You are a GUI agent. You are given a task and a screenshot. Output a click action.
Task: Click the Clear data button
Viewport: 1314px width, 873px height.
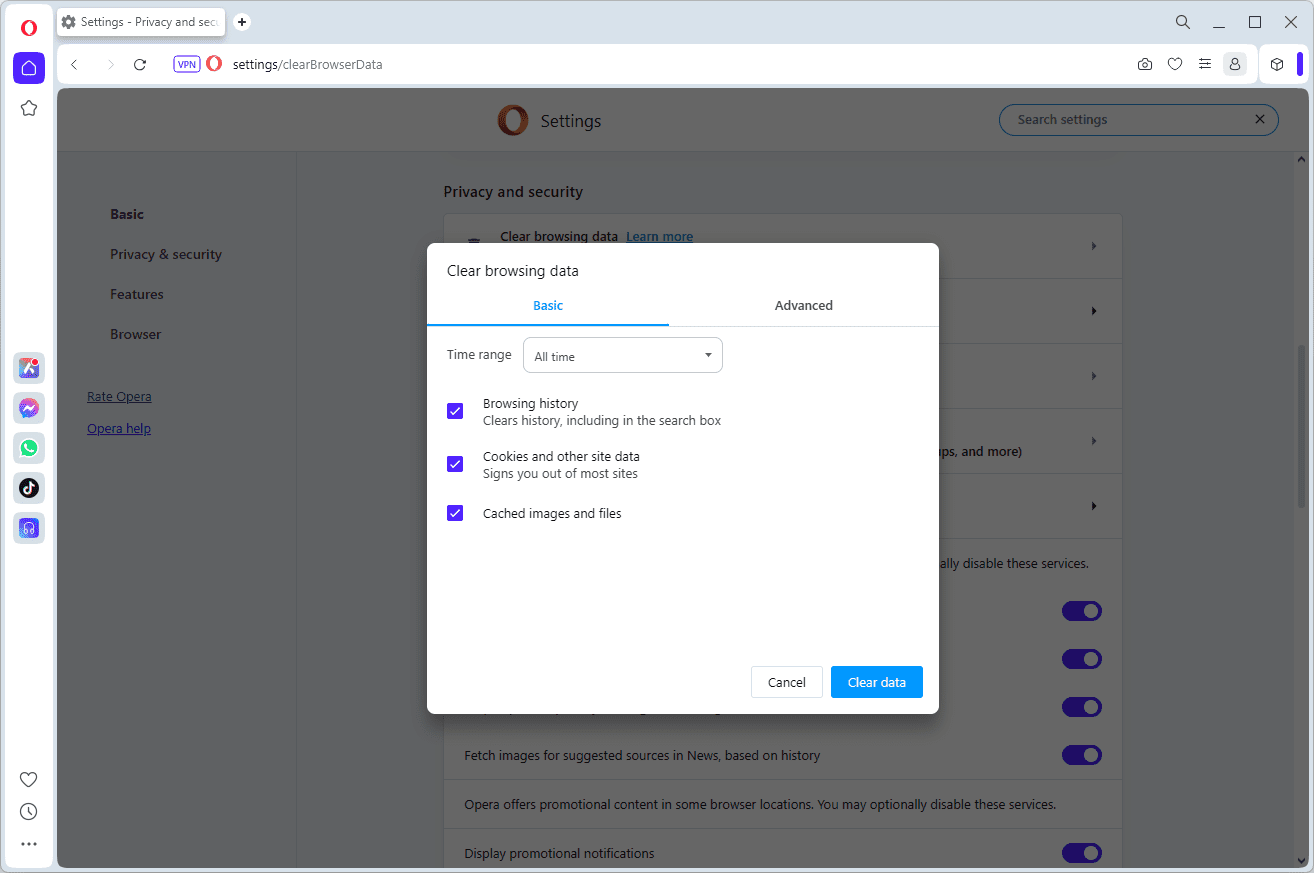(x=876, y=682)
